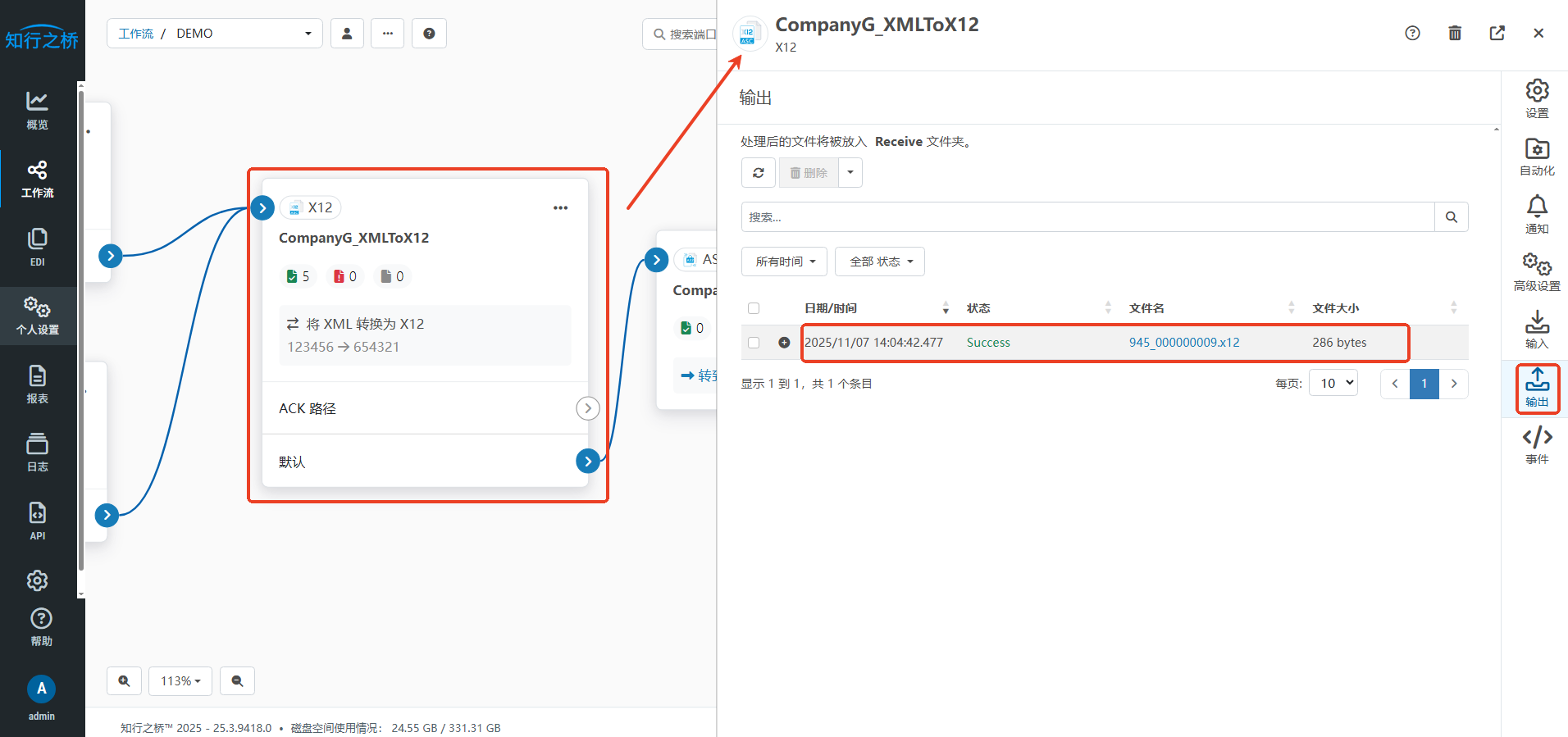
Task: Open the 输入 (Input) tab icon
Action: [x=1537, y=330]
